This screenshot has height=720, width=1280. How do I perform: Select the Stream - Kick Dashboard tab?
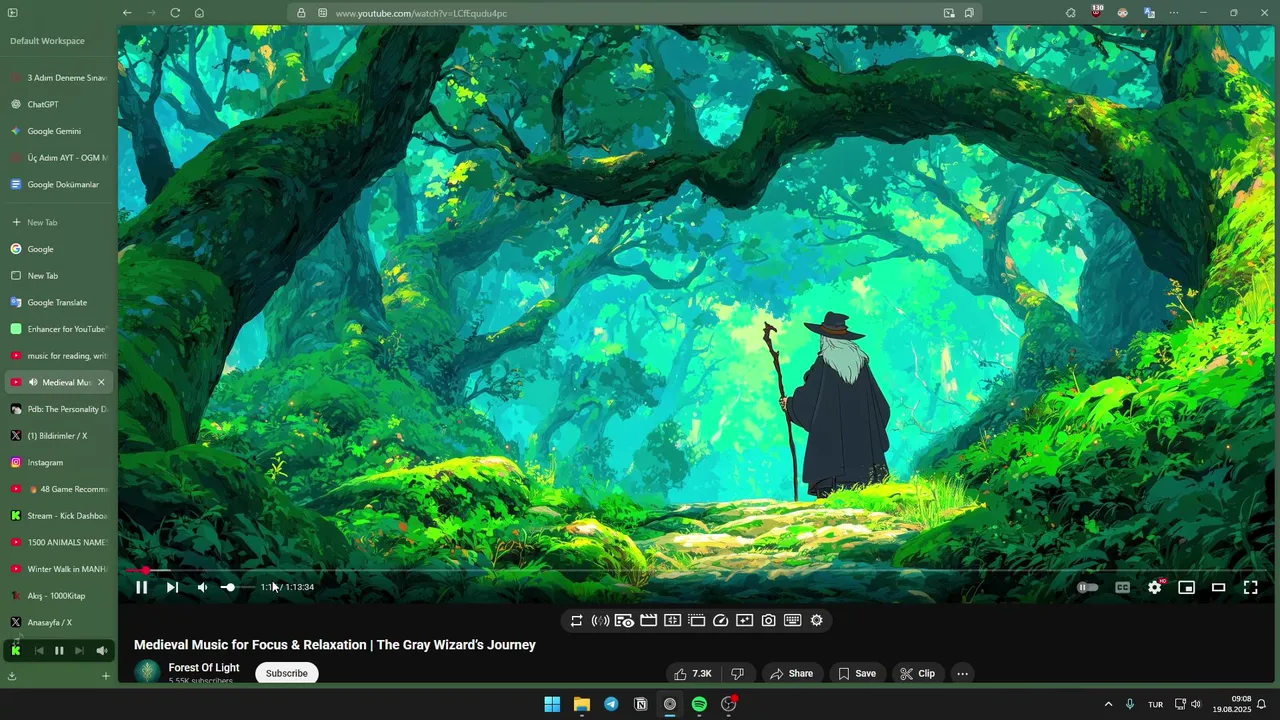pyautogui.click(x=58, y=516)
